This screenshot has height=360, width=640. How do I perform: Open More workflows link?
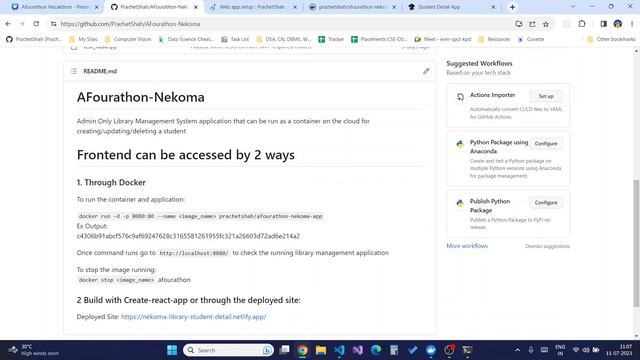(467, 246)
